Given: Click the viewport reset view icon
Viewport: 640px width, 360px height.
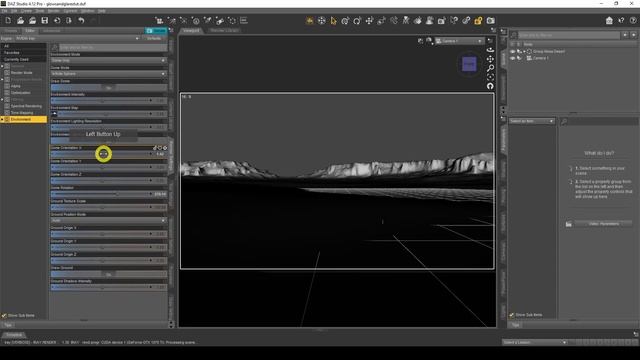Looking at the screenshot, I should pyautogui.click(x=490, y=86).
